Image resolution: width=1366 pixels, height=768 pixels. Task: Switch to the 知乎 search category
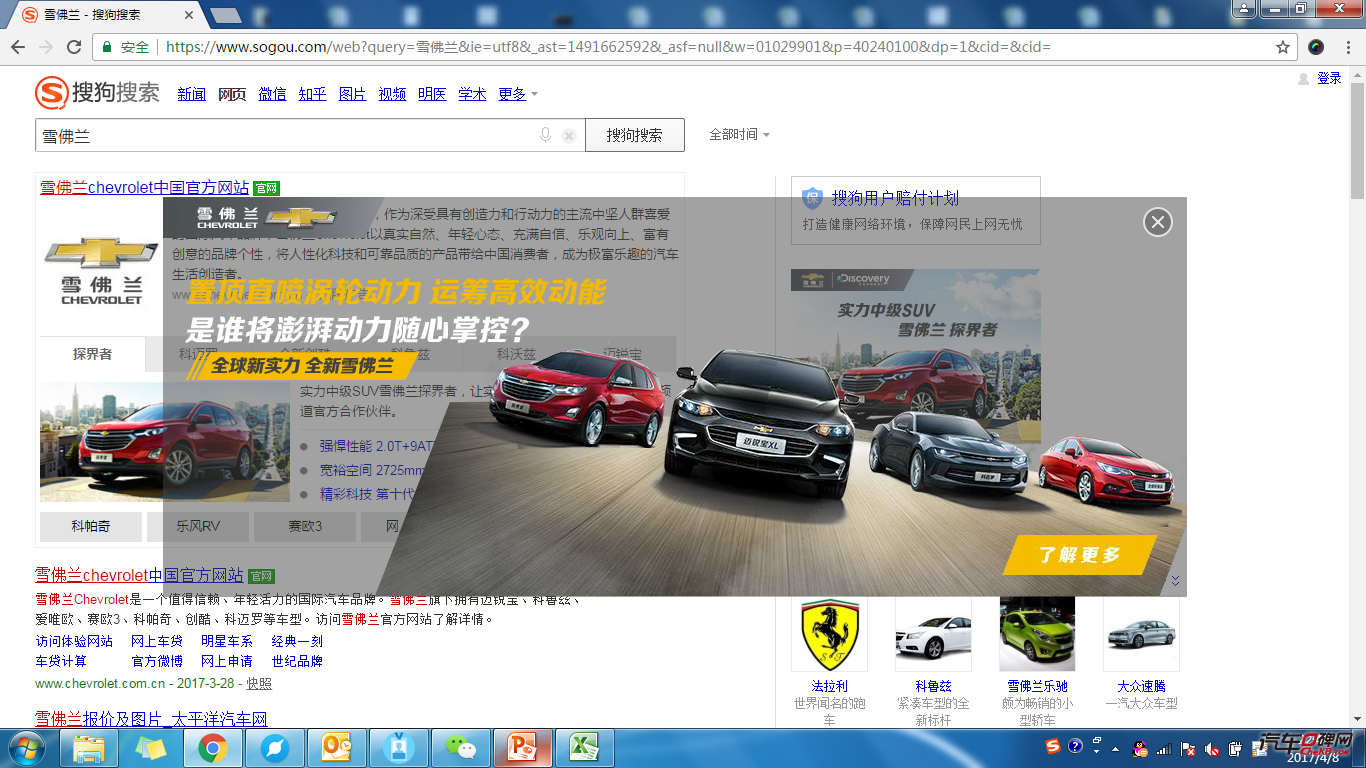click(x=312, y=94)
